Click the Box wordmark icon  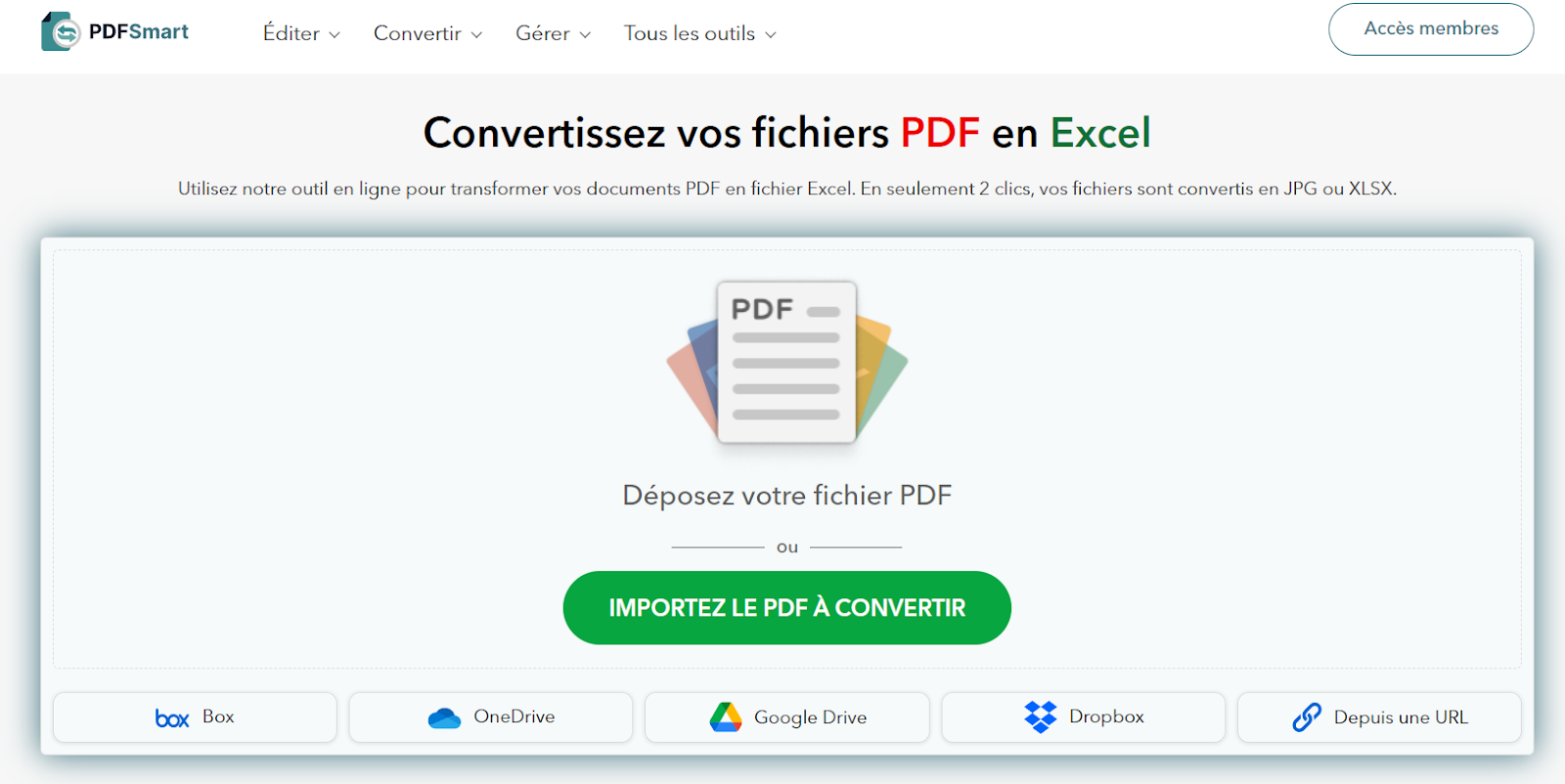click(x=171, y=717)
